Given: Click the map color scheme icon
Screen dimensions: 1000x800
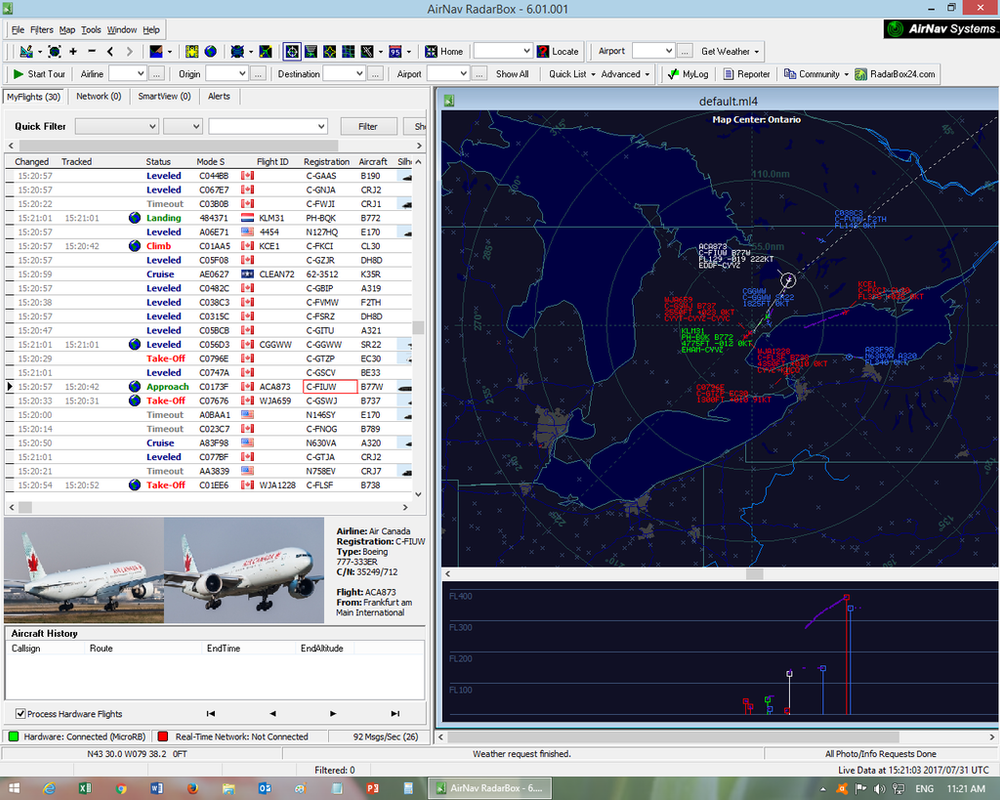Looking at the screenshot, I should tap(156, 52).
